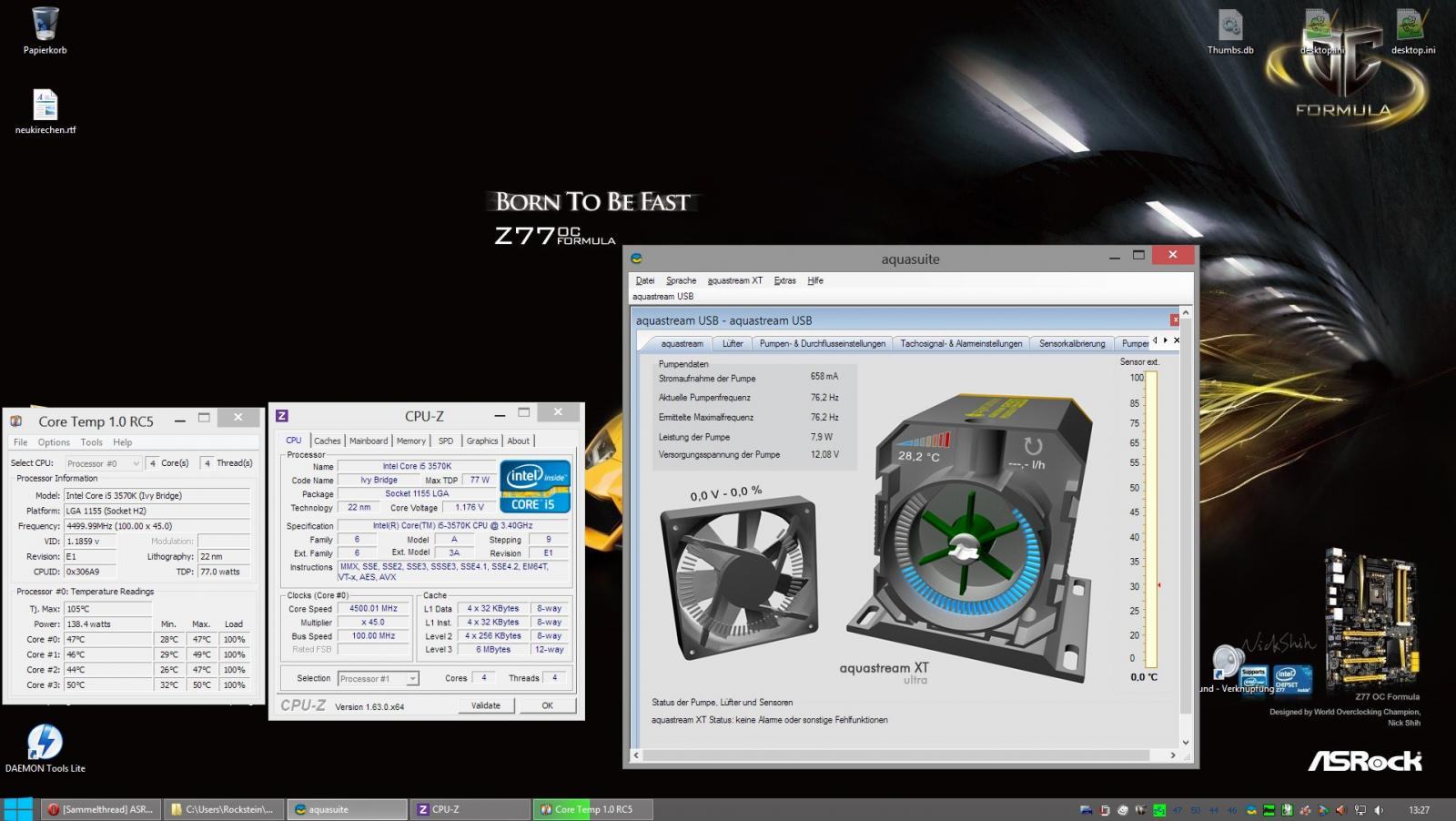Click the Core Temp Frequency value field

point(157,526)
